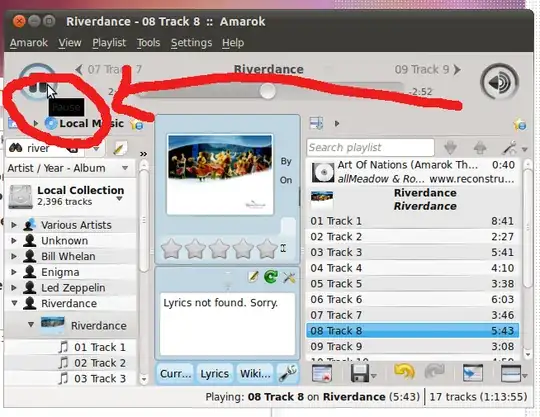
Task: Rate the track five stars
Action: 267,249
